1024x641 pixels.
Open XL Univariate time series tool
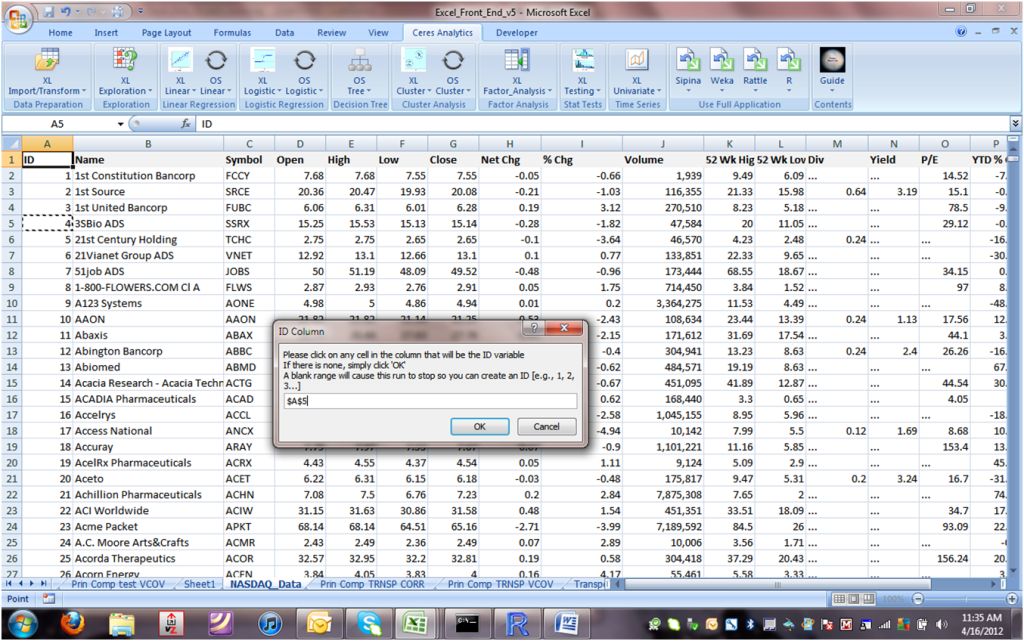point(637,72)
